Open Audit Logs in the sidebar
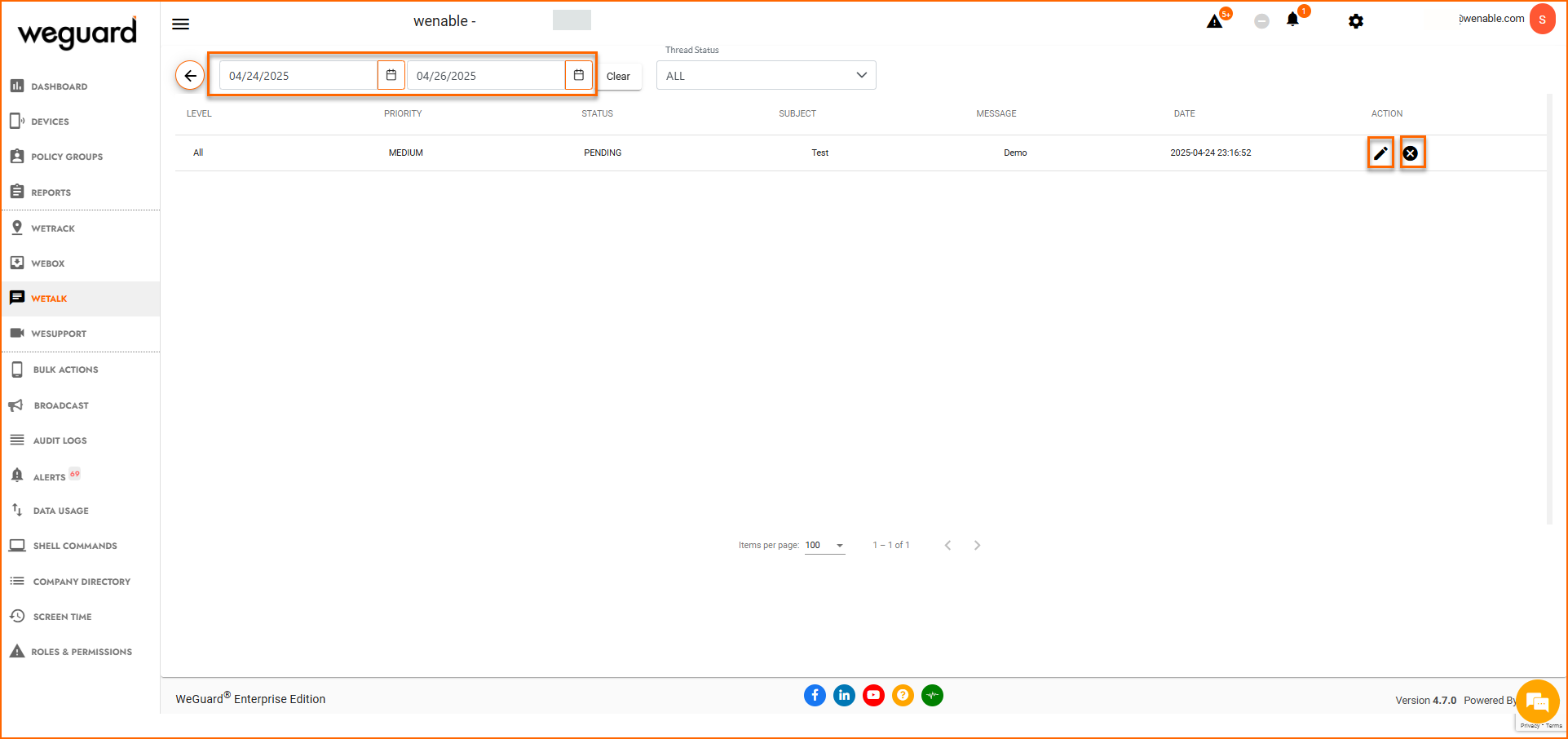 click(x=80, y=440)
